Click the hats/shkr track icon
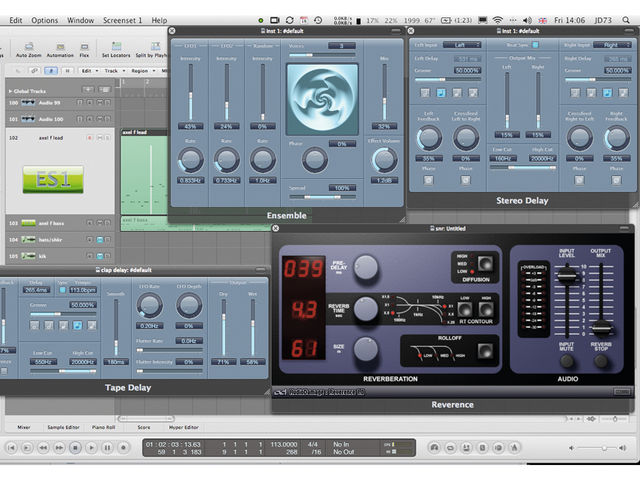Image resolution: width=640 pixels, height=480 pixels. [28, 240]
